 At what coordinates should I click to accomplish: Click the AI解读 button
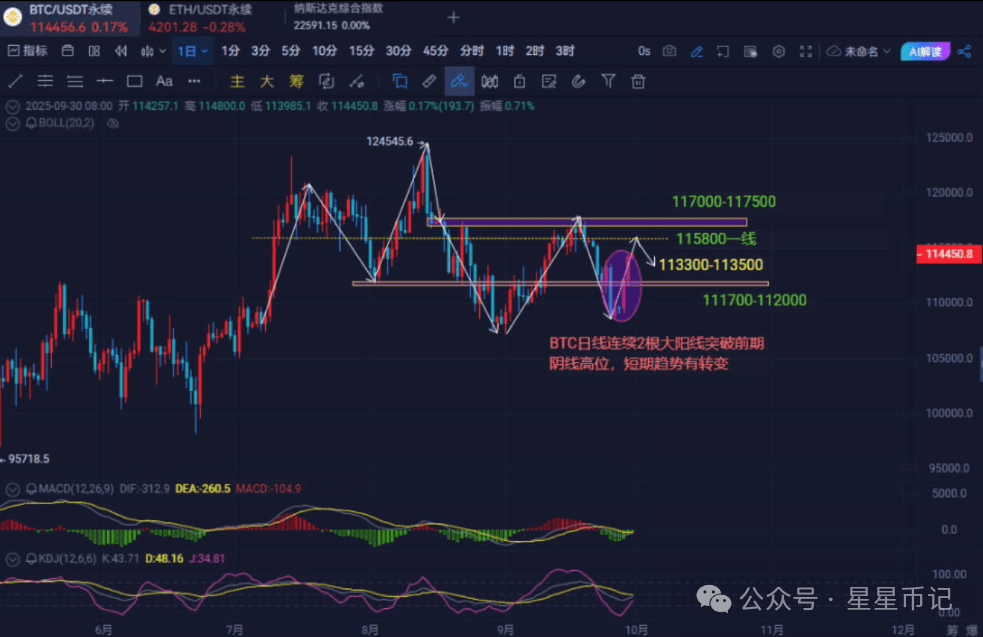925,51
